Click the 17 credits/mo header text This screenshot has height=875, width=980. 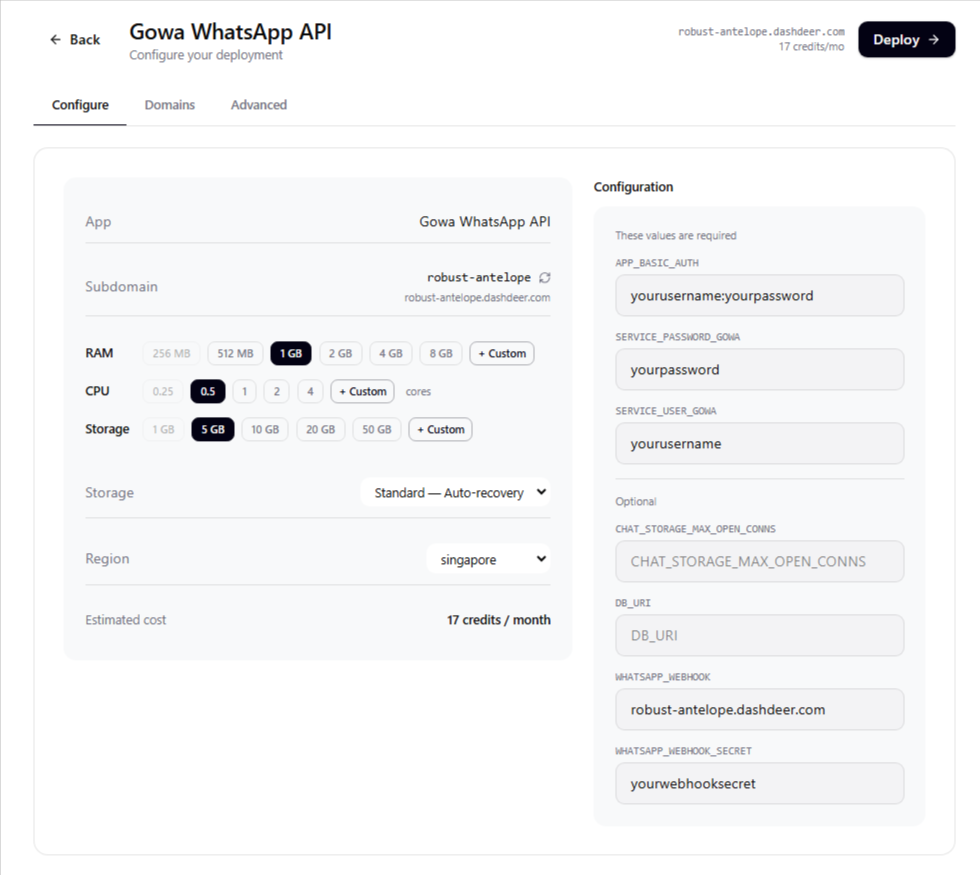click(x=811, y=47)
